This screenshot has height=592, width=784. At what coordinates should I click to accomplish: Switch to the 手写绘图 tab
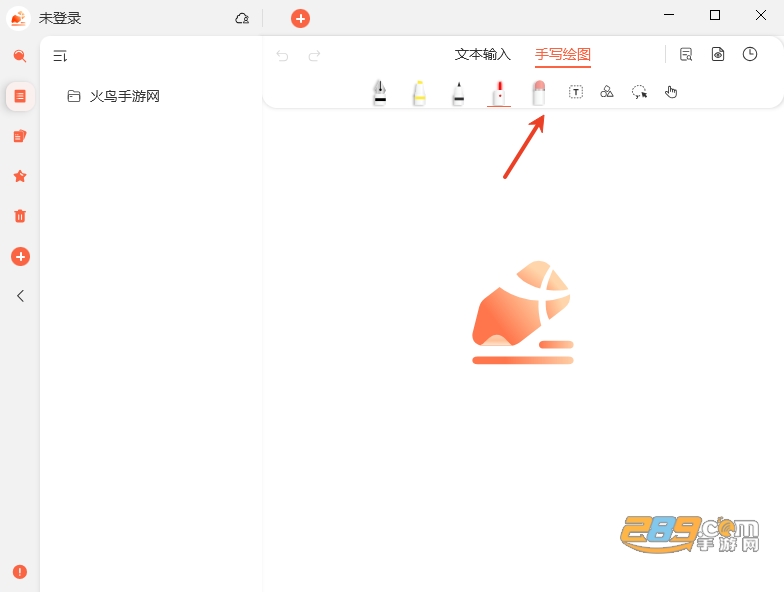tap(563, 54)
